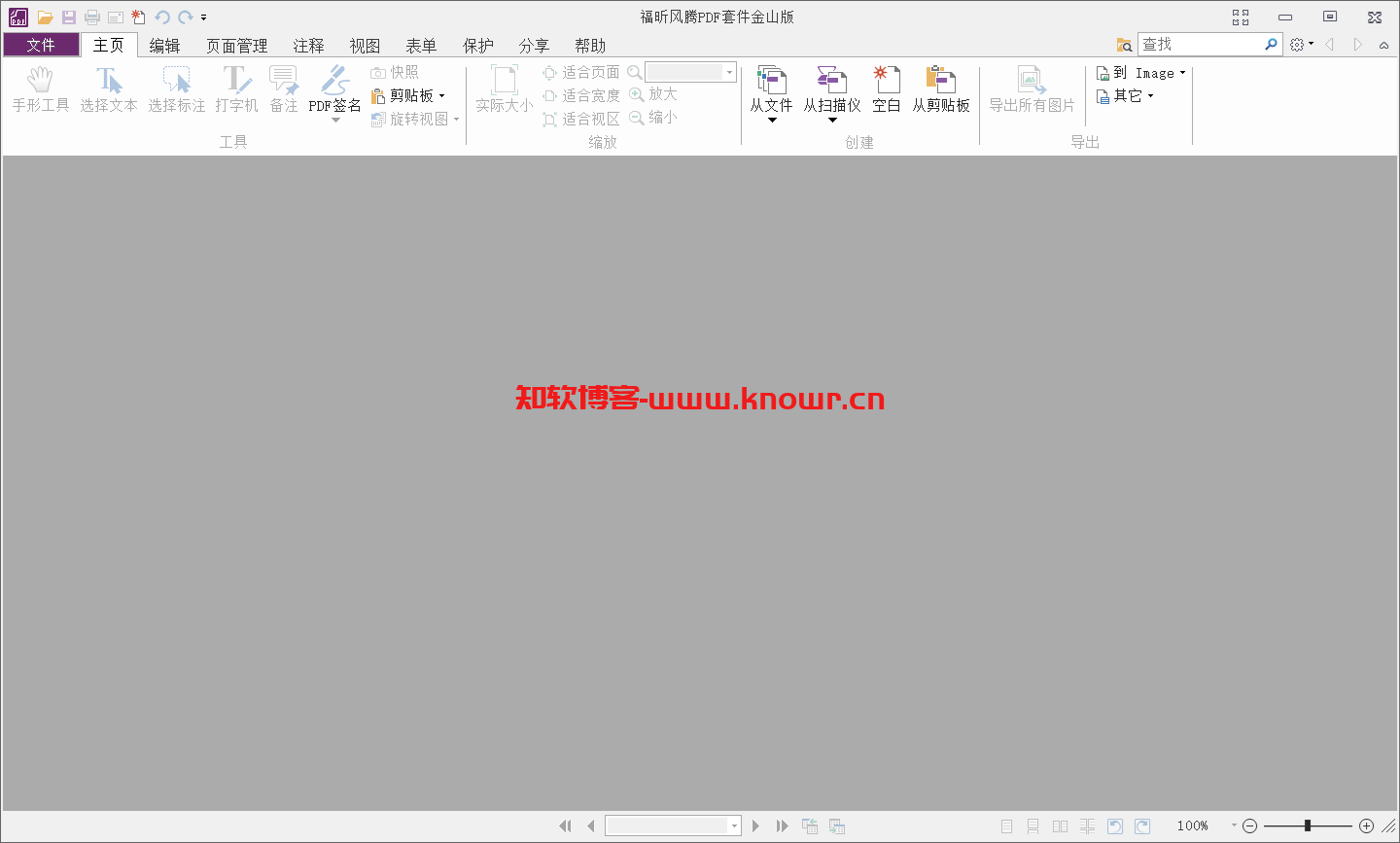
Task: Take a 快照 snapshot
Action: (395, 73)
